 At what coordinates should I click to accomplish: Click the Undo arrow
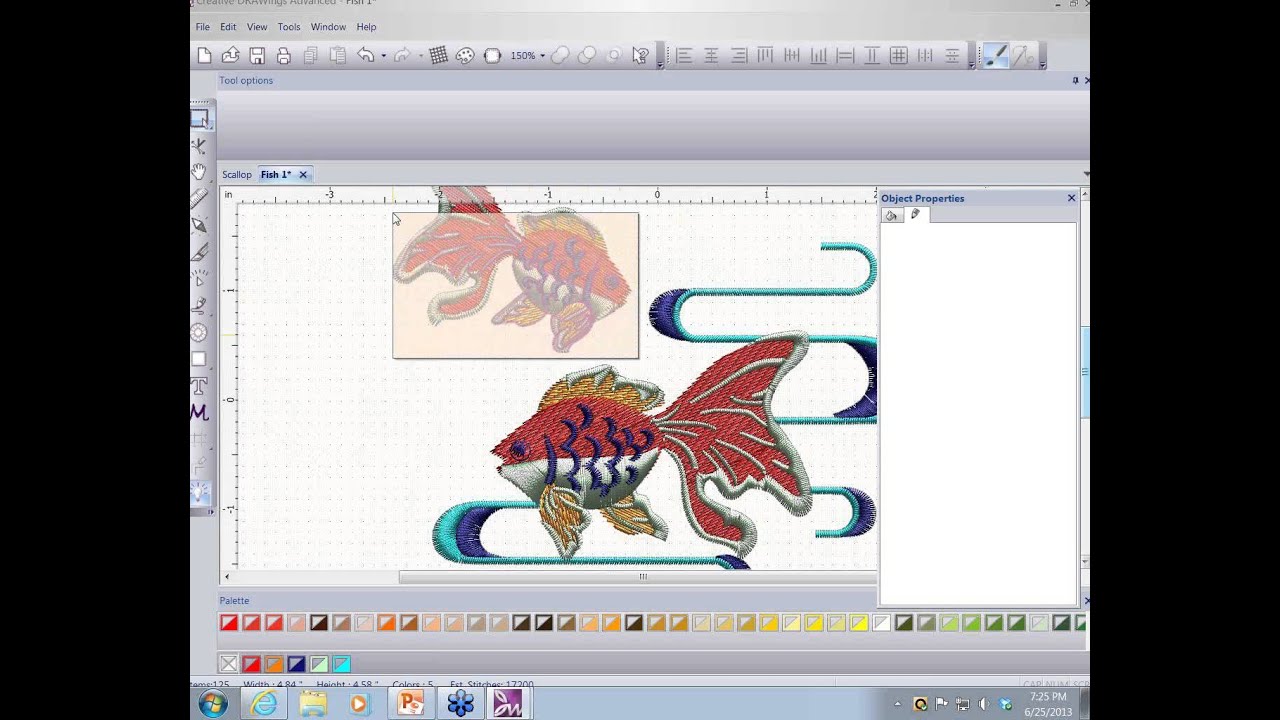(365, 56)
